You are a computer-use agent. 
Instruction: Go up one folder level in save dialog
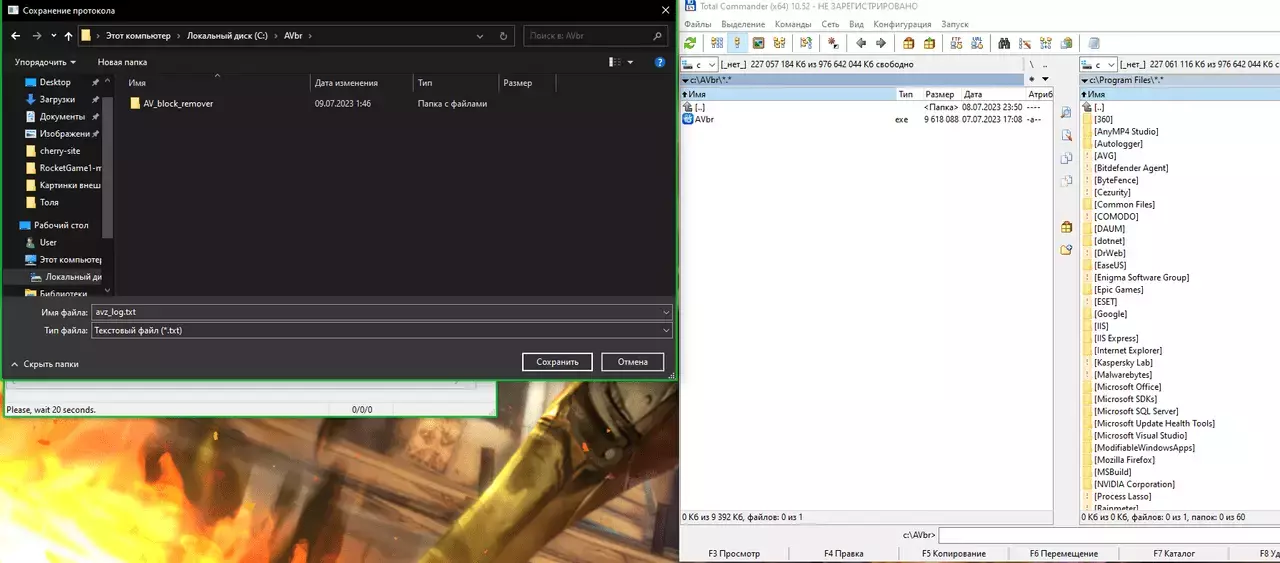tap(68, 36)
